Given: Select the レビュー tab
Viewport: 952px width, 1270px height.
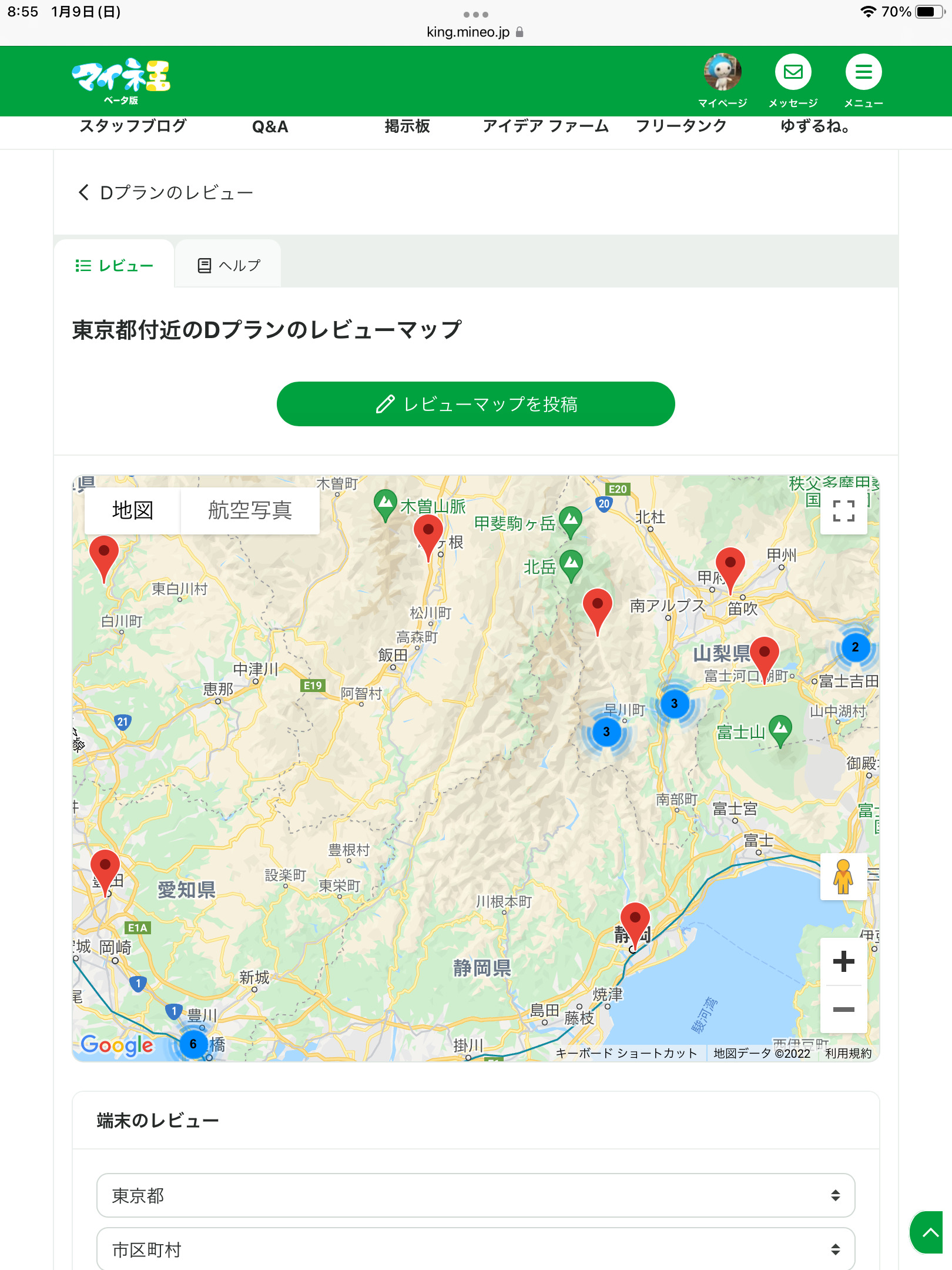Looking at the screenshot, I should click(114, 266).
